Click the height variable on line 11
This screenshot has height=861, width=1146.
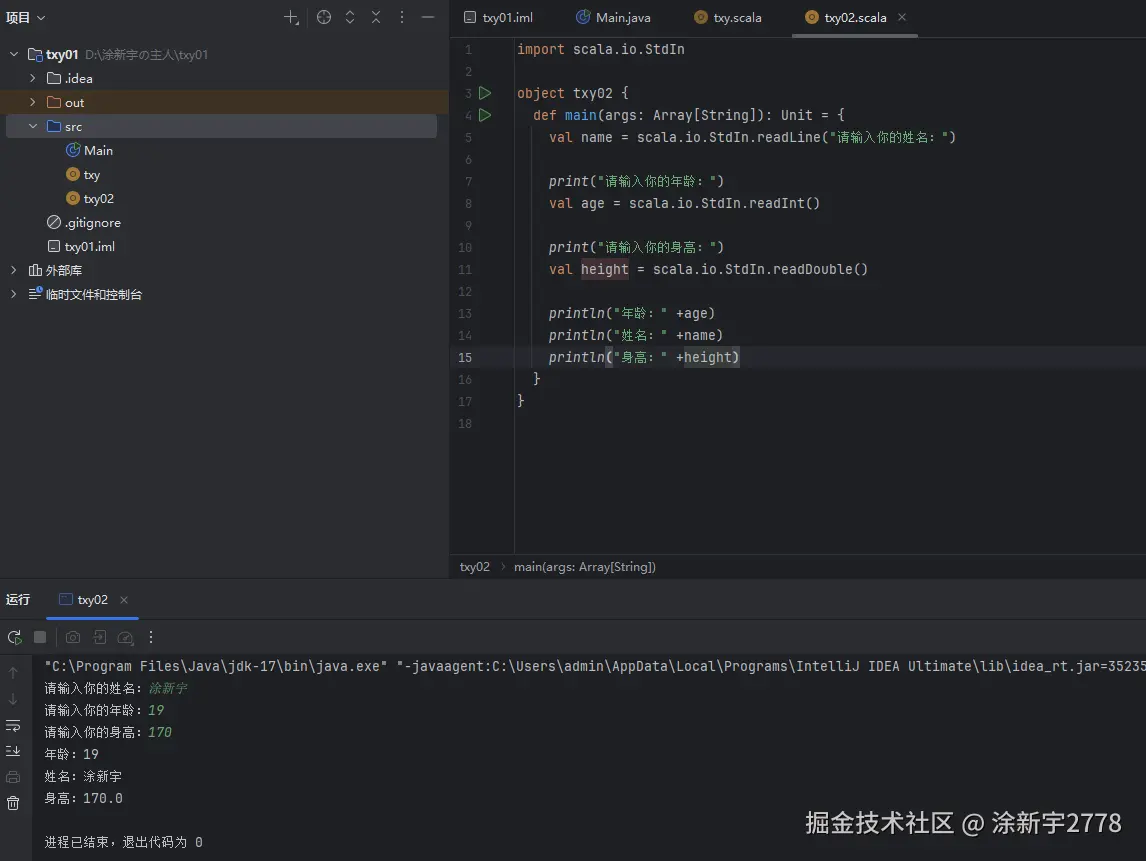tap(604, 269)
